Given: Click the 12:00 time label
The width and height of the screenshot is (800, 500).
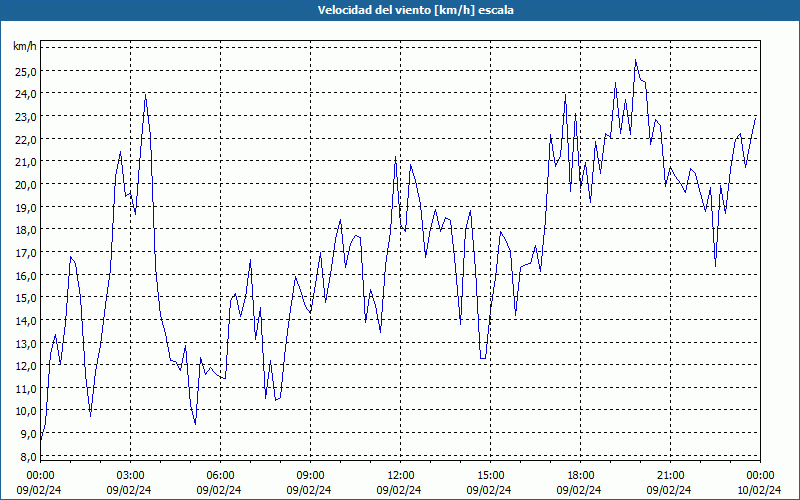Looking at the screenshot, I should (401, 476).
